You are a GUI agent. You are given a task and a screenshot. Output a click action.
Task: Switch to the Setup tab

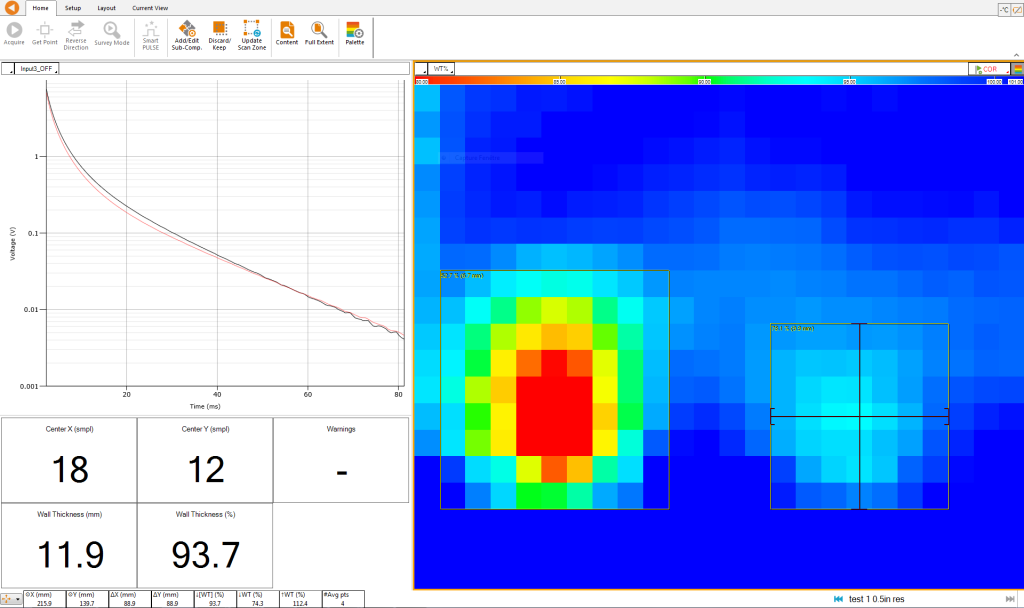[73, 8]
